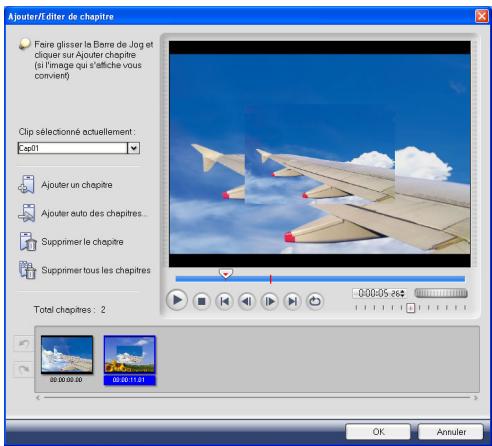Click the Total chapitres : 2 text
The image size is (492, 446).
click(x=69, y=310)
